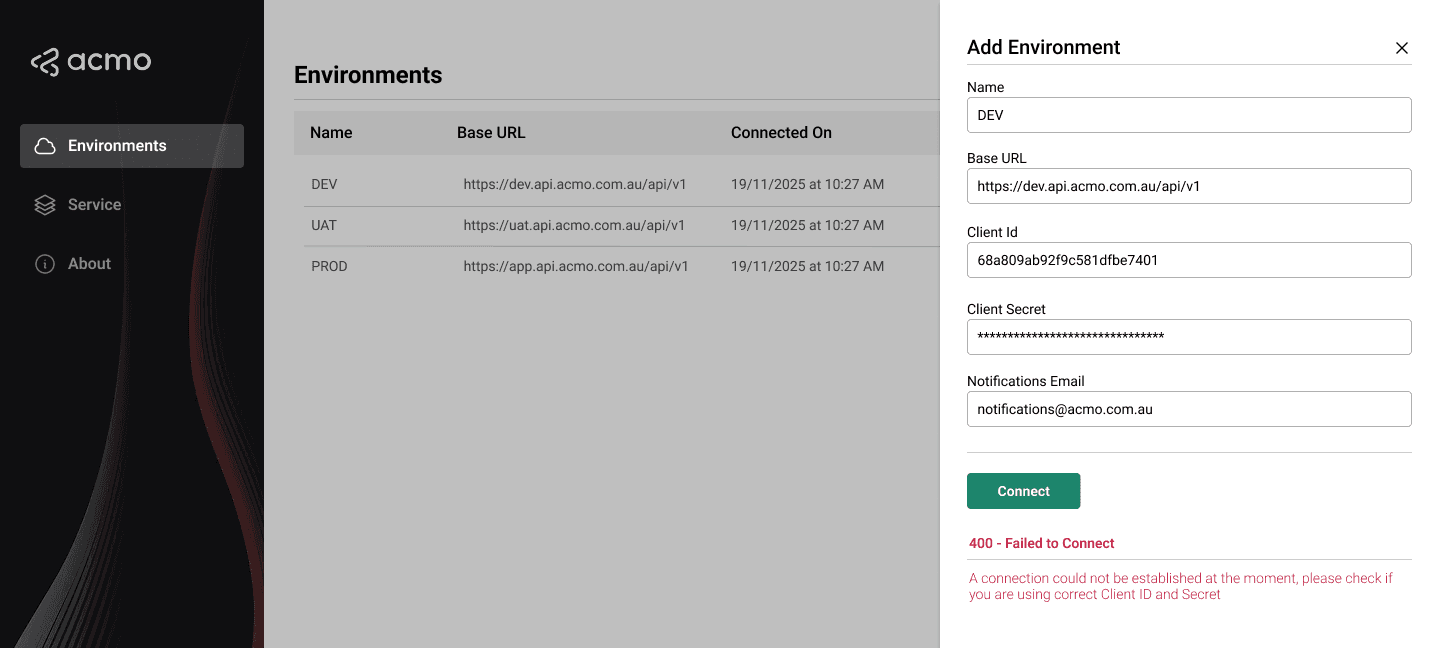
Task: Click the acmo logo icon
Action: click(44, 61)
